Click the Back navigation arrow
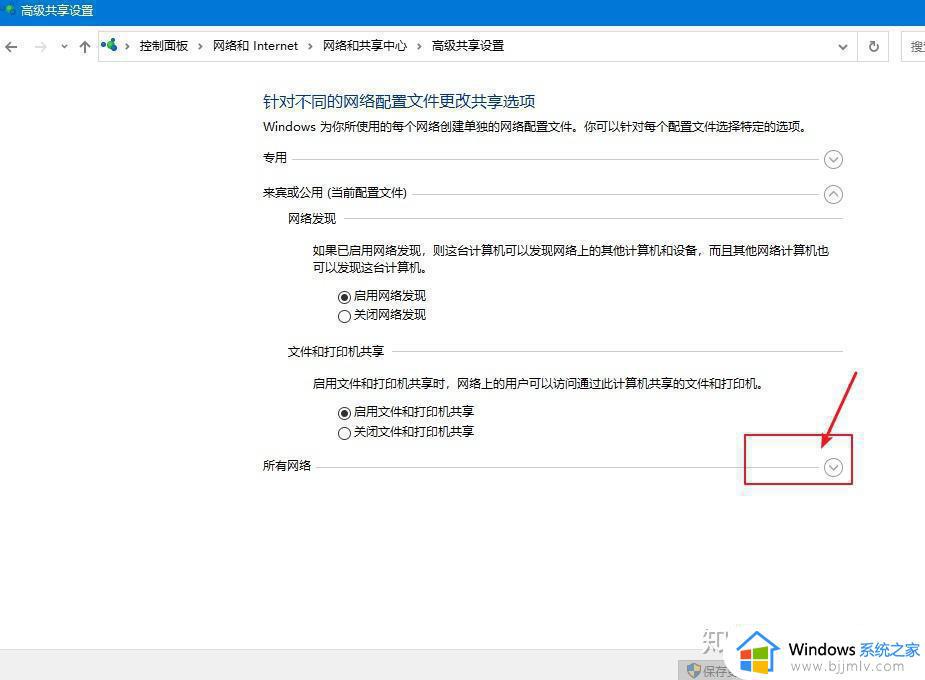Screen dimensions: 925x680 [x=11, y=47]
